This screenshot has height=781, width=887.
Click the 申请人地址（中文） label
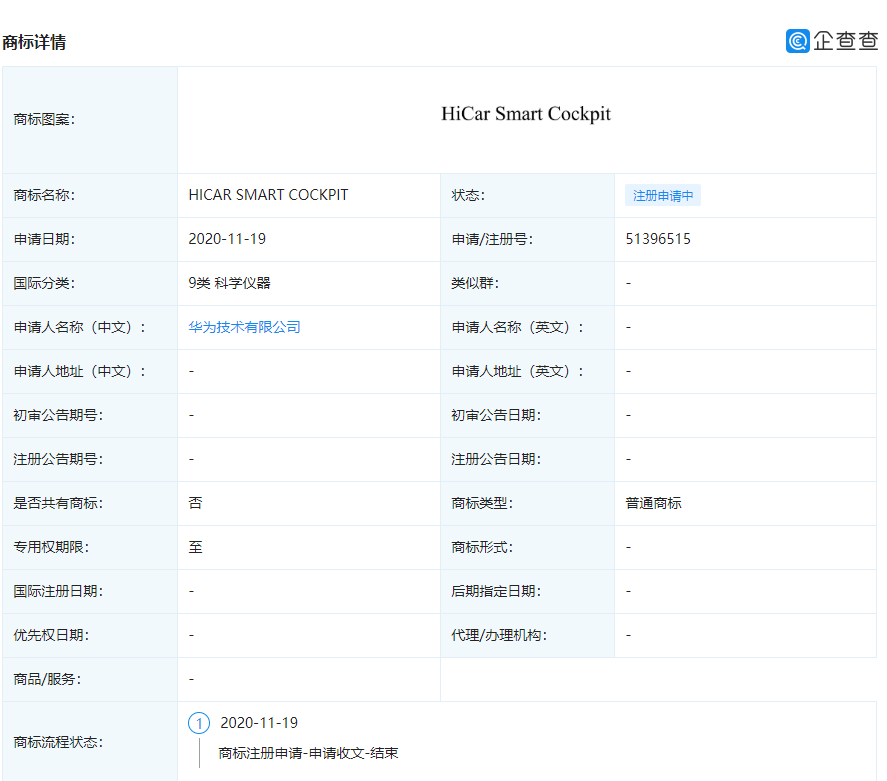[80, 371]
